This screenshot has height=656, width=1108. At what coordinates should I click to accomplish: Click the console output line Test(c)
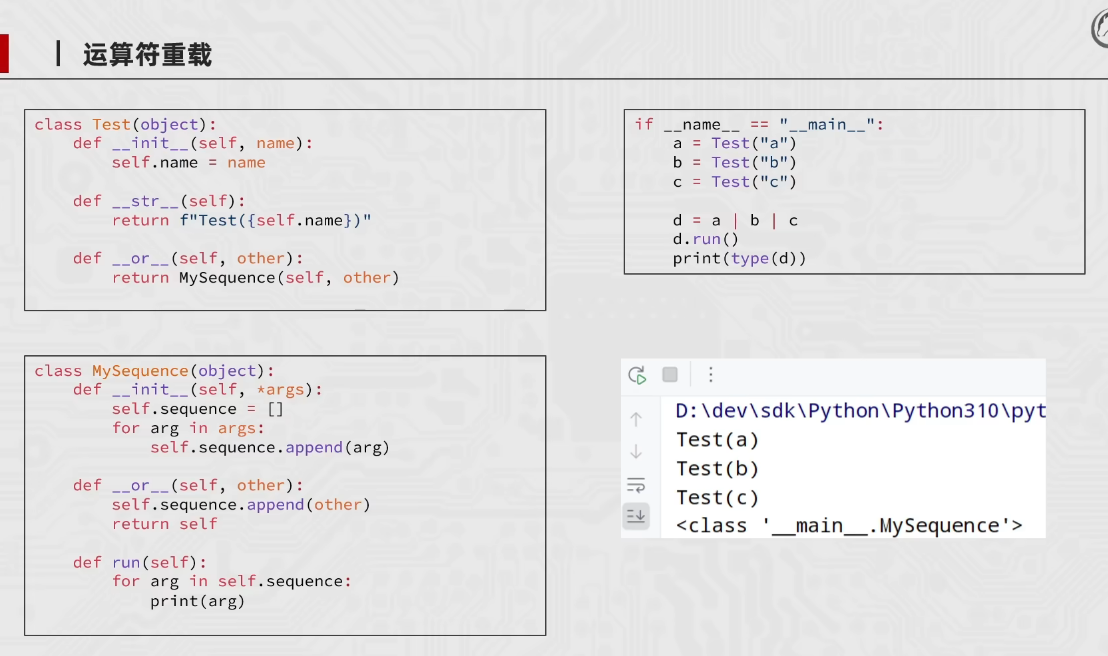pyautogui.click(x=717, y=498)
